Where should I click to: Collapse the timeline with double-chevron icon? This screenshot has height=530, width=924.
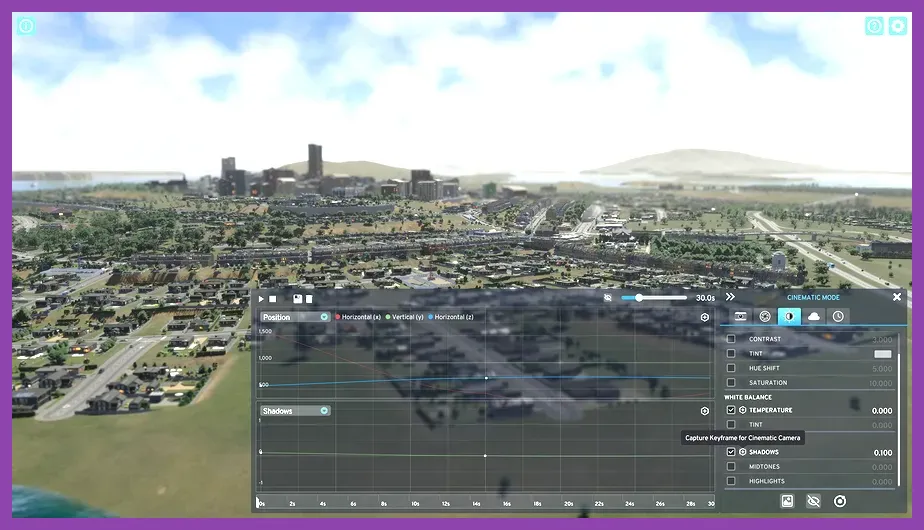click(x=730, y=297)
